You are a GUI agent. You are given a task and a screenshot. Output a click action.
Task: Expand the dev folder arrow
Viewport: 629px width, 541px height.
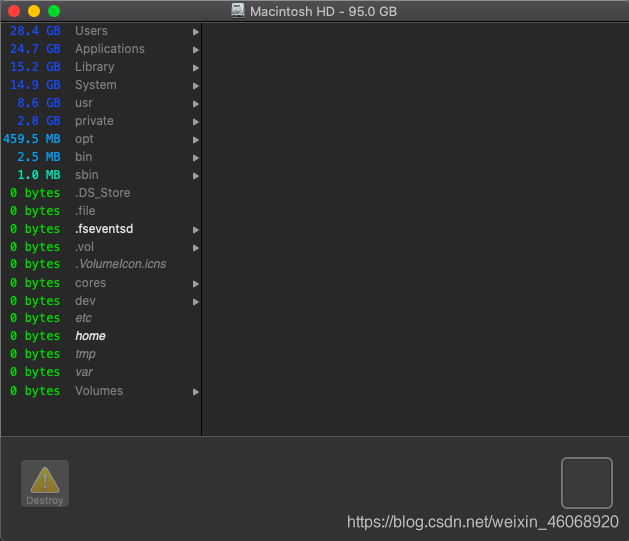[x=196, y=302]
